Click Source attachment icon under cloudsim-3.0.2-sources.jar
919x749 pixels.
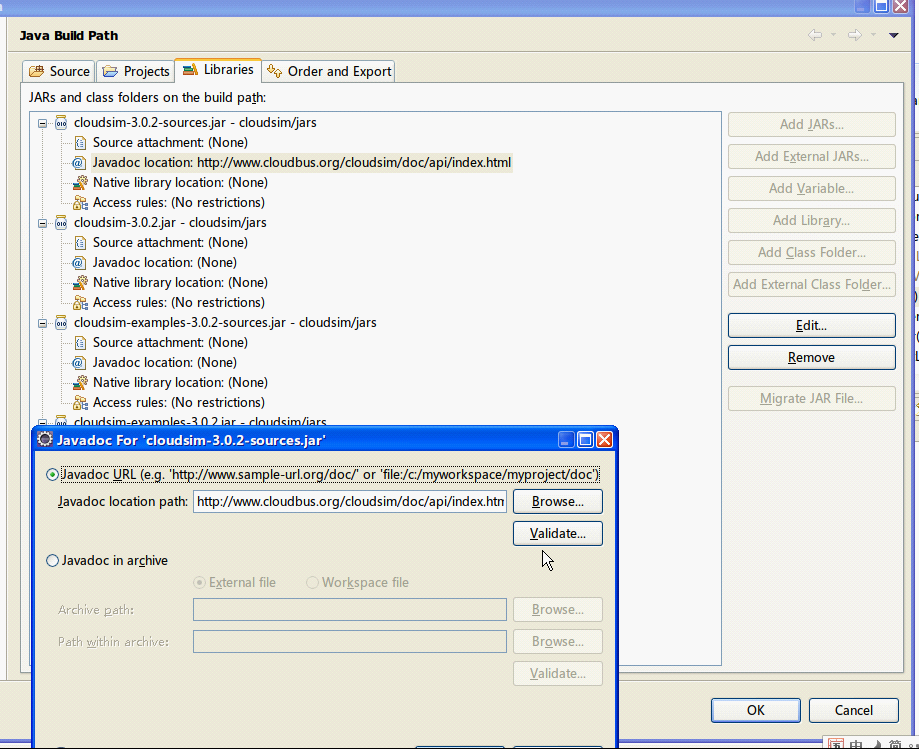pyautogui.click(x=80, y=142)
